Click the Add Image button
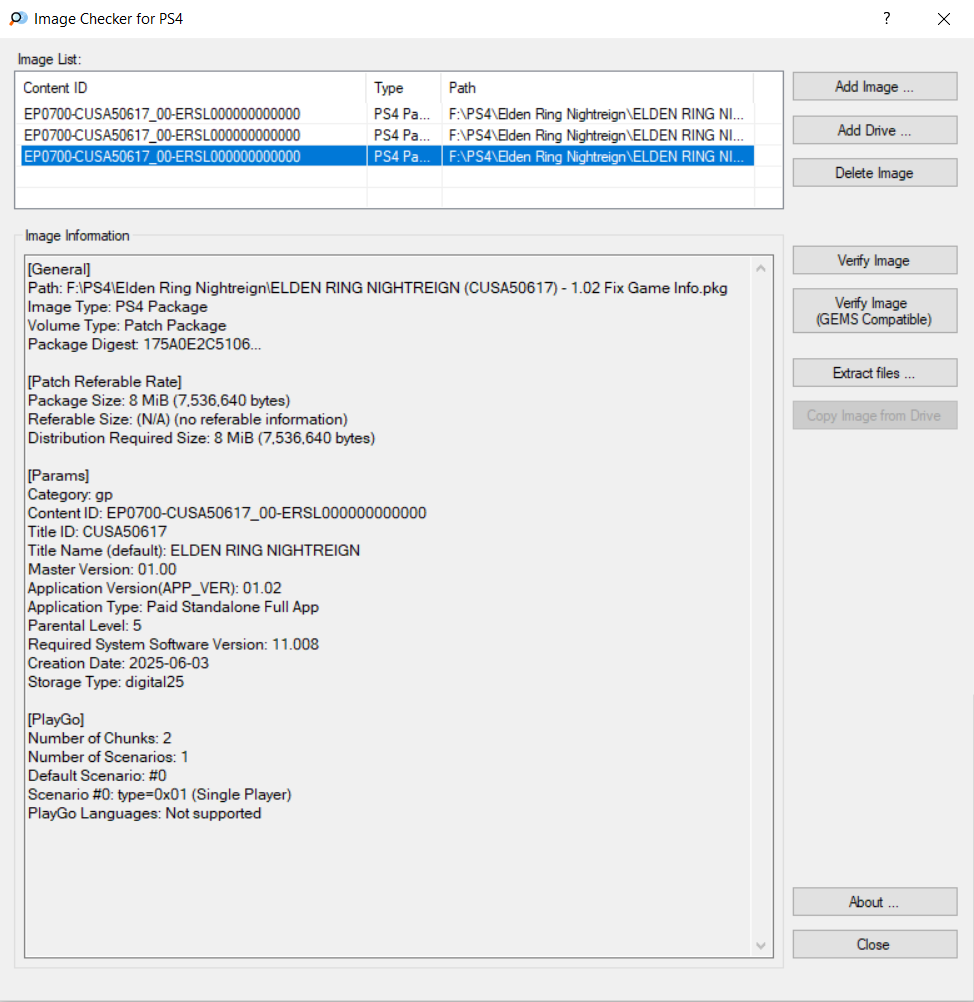This screenshot has width=974, height=1002. click(875, 87)
